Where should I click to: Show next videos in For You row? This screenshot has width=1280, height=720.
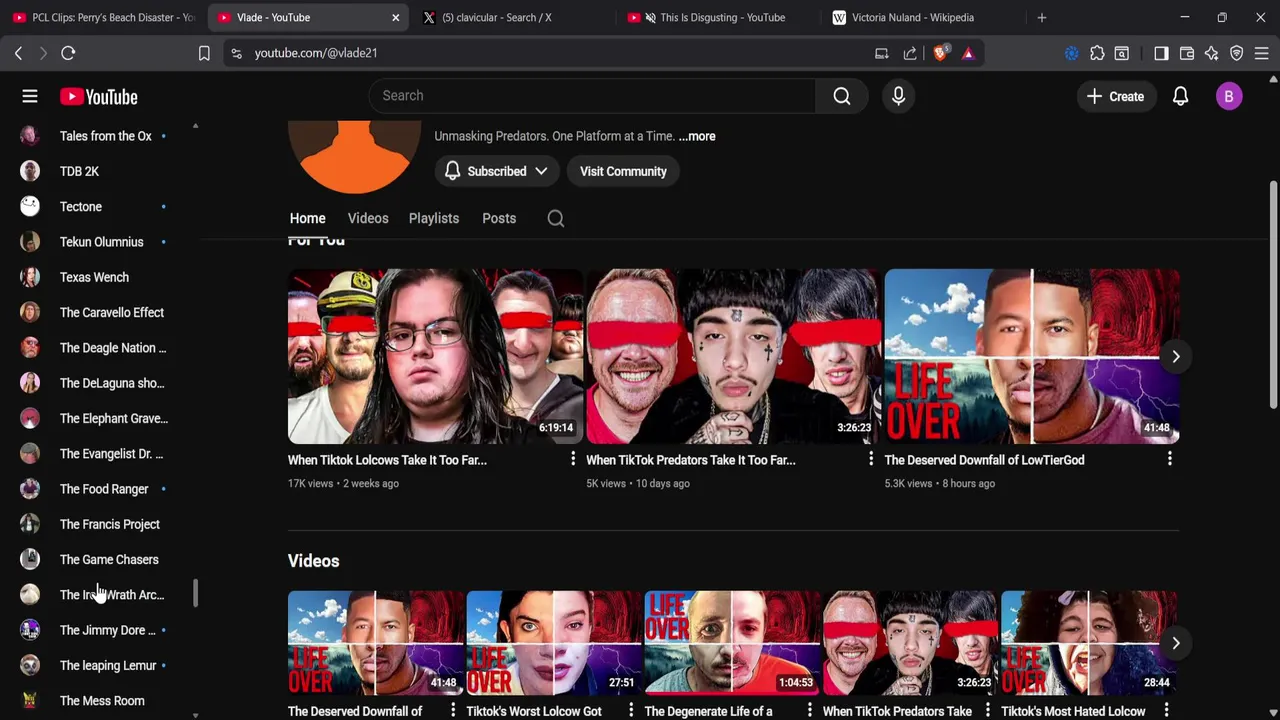(x=1176, y=356)
